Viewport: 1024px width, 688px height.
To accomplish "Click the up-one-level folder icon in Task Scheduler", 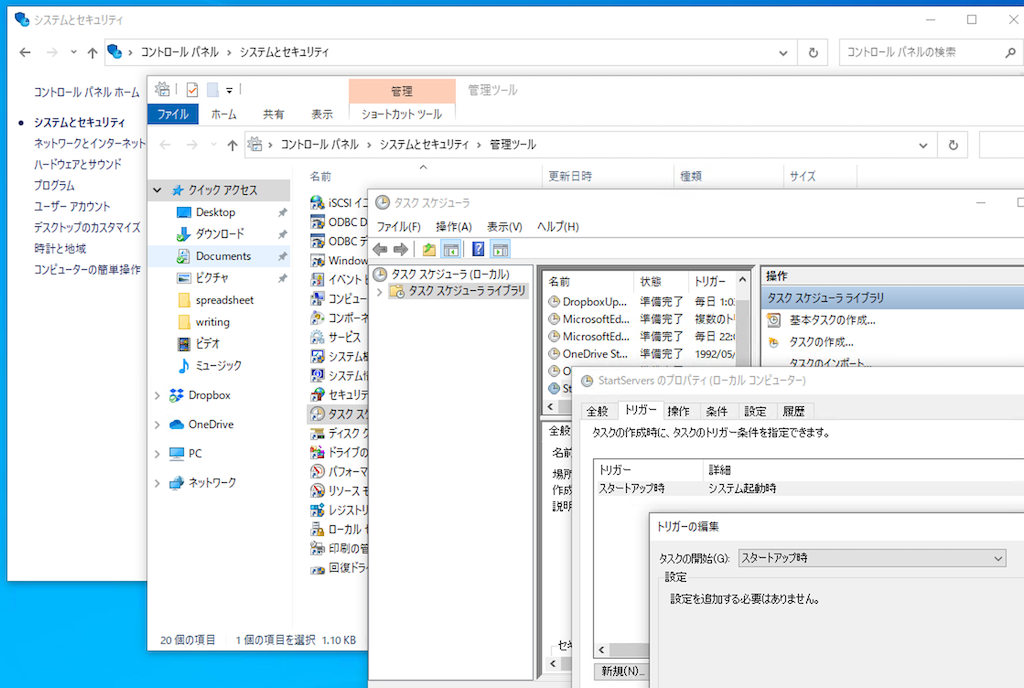I will click(429, 249).
